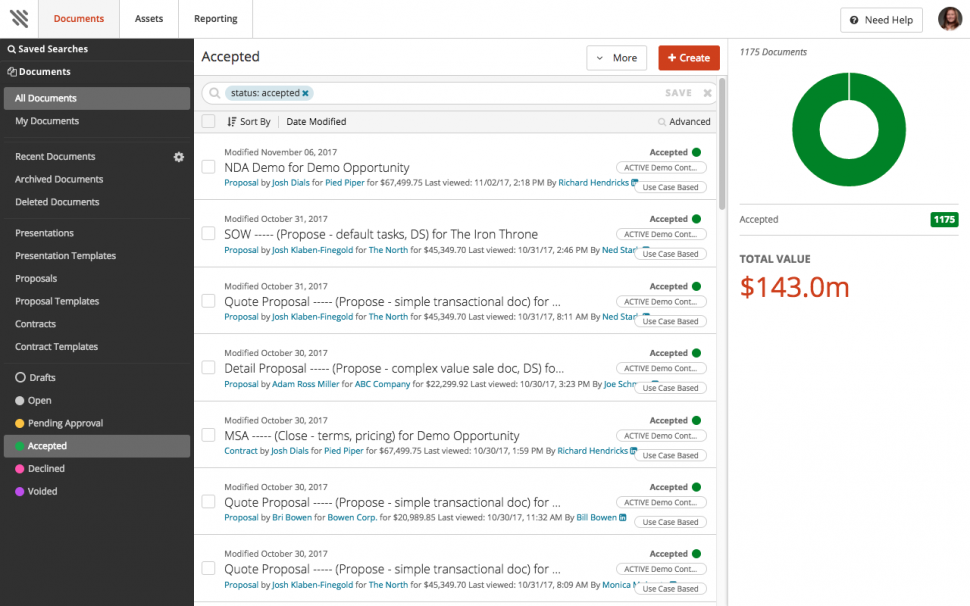Switch to the Reporting tab

216,19
